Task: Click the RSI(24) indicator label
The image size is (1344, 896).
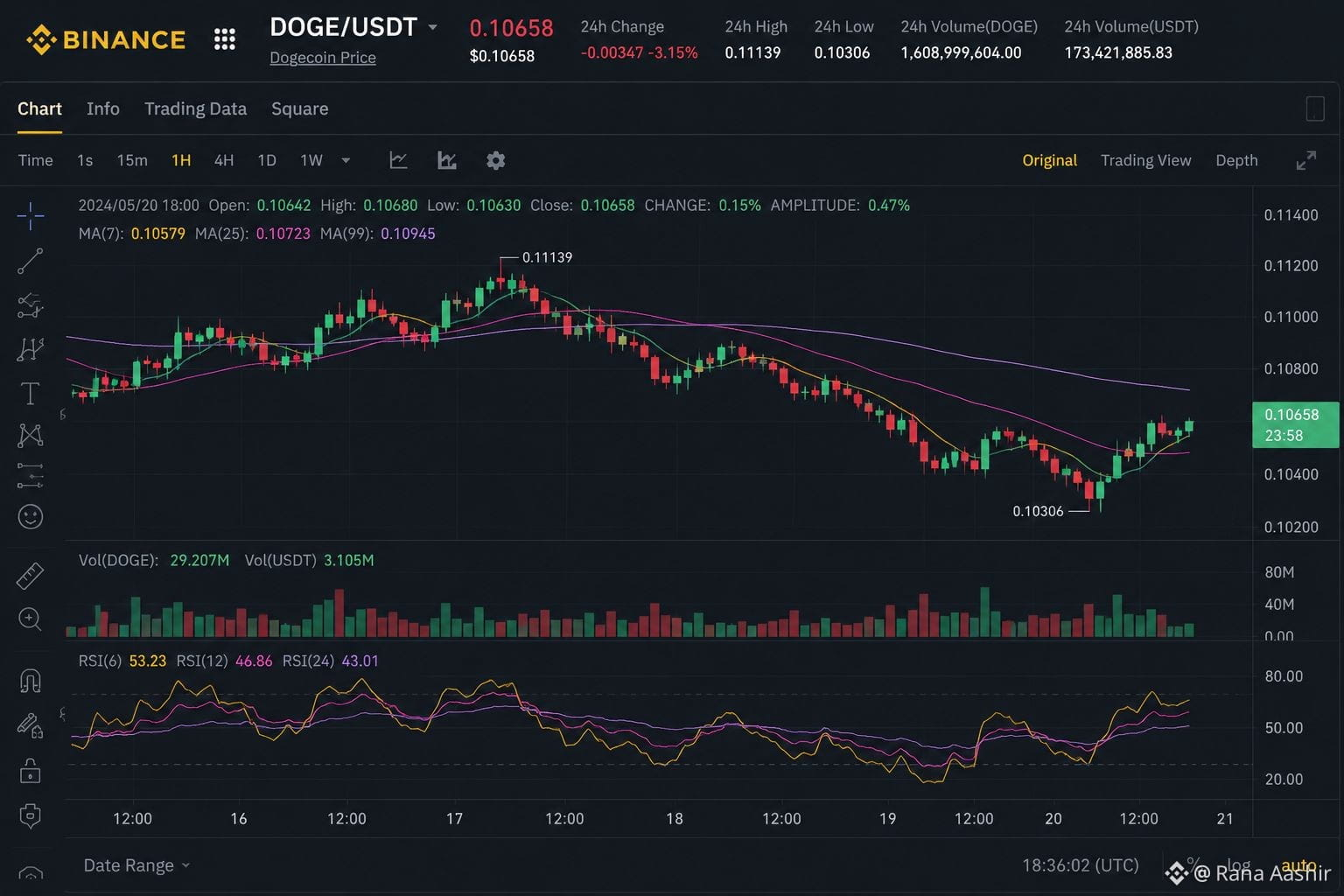Action: pyautogui.click(x=308, y=661)
